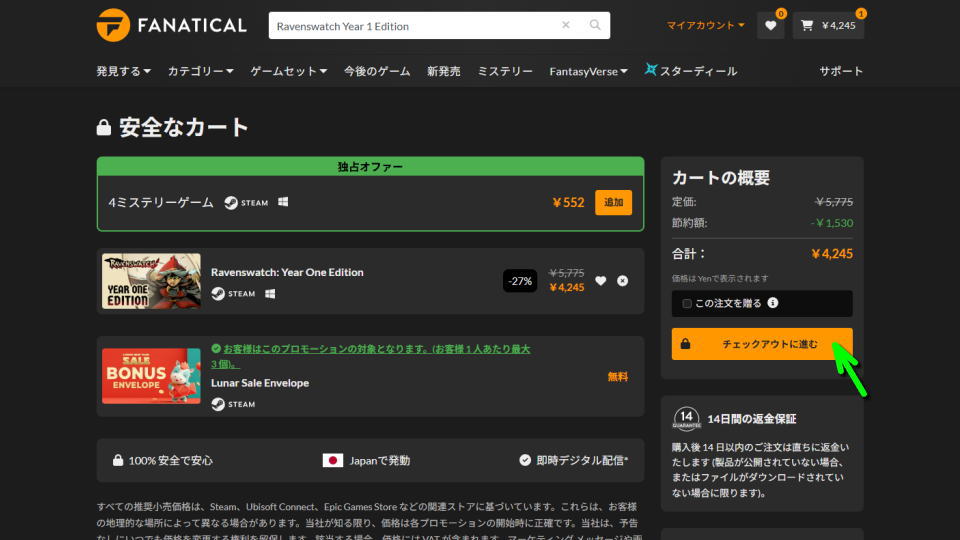Expand カテゴリー menu
The height and width of the screenshot is (540, 960).
[x=201, y=71]
